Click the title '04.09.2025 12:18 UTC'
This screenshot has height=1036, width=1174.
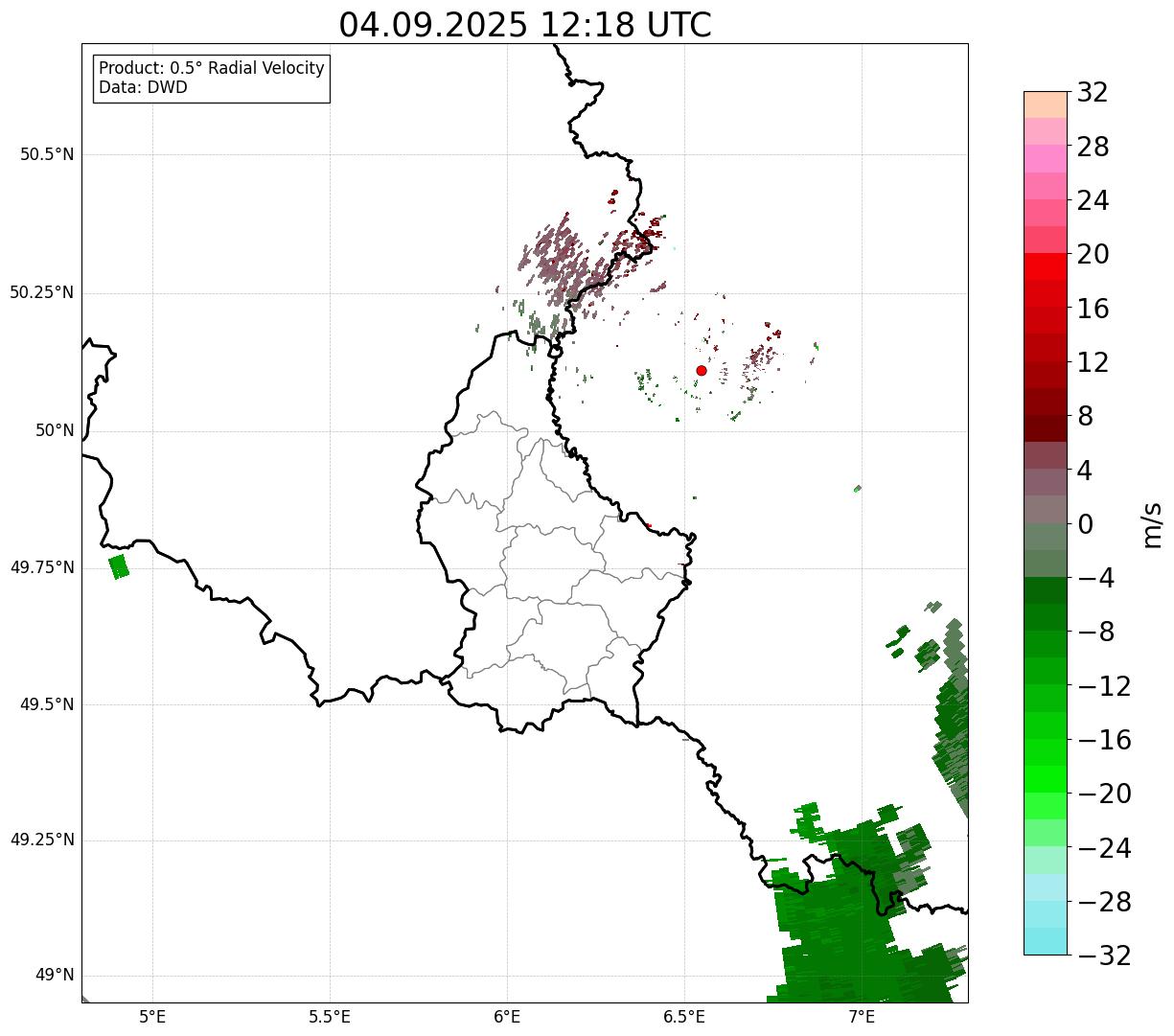525,25
